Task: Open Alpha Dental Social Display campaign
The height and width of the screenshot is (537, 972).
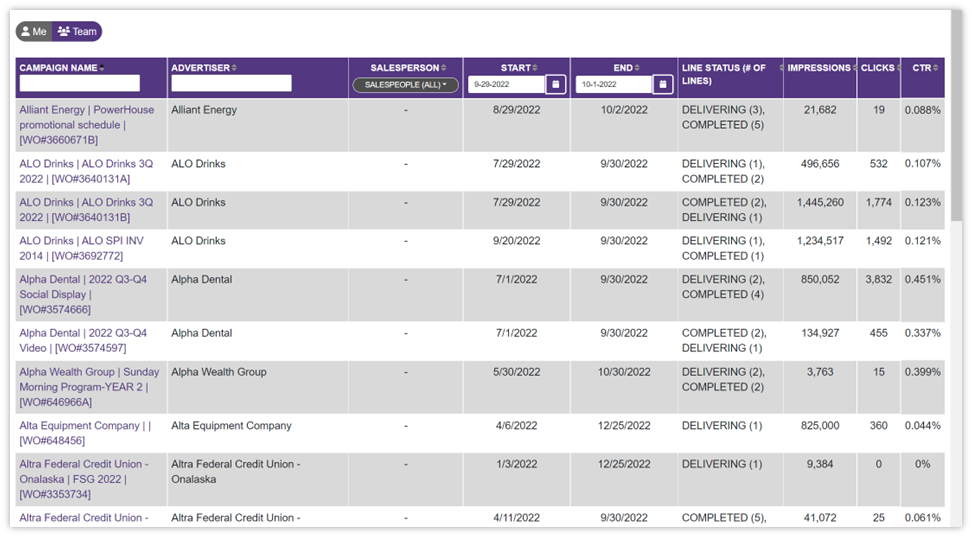Action: coord(83,295)
